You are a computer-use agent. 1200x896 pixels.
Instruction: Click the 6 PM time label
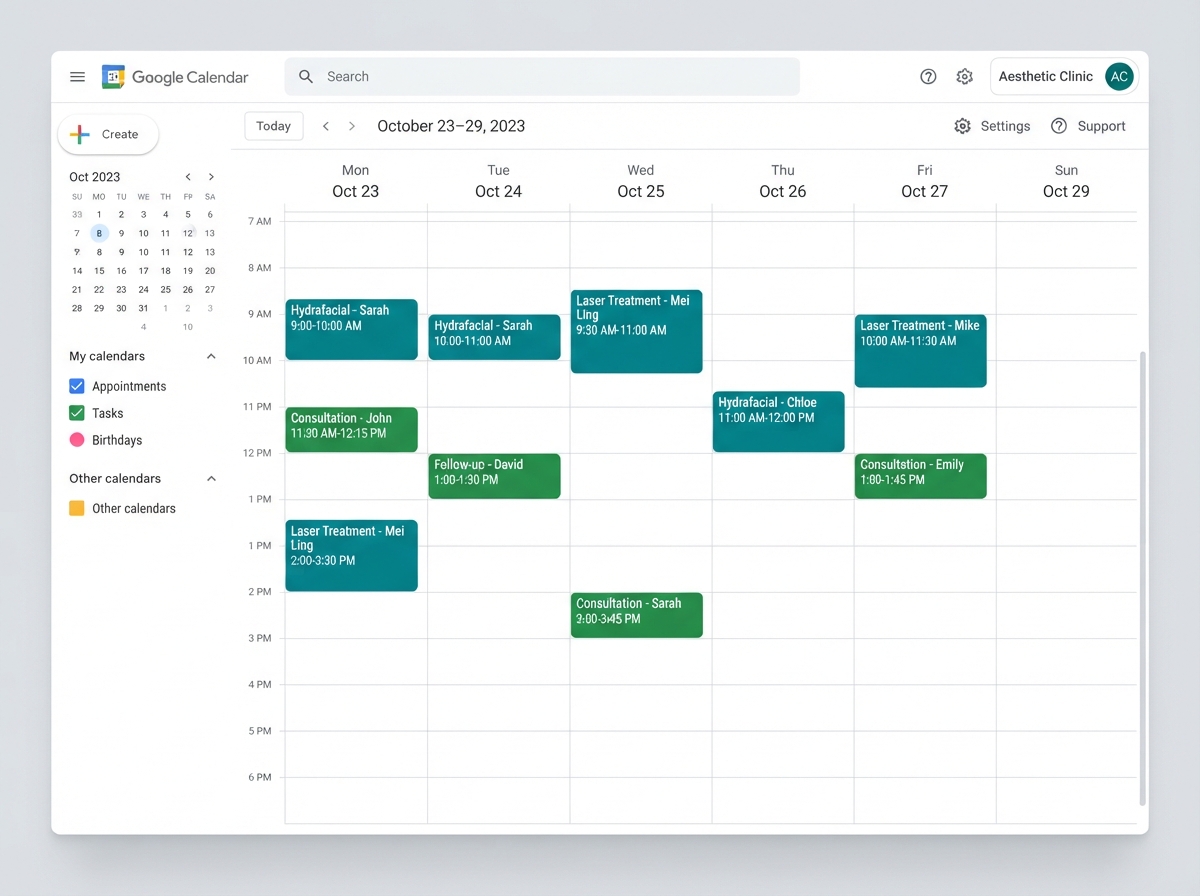(x=259, y=777)
